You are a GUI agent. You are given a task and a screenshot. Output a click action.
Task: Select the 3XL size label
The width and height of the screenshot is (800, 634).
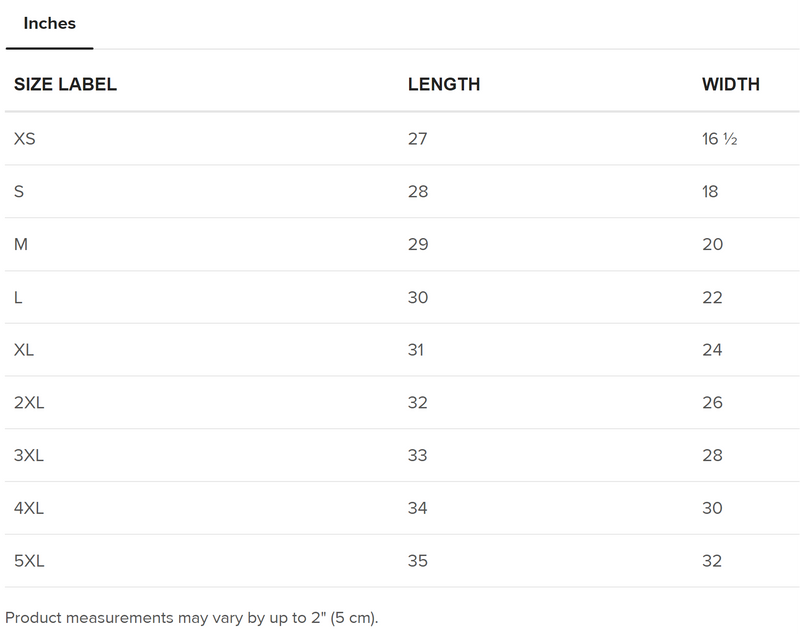[30, 456]
